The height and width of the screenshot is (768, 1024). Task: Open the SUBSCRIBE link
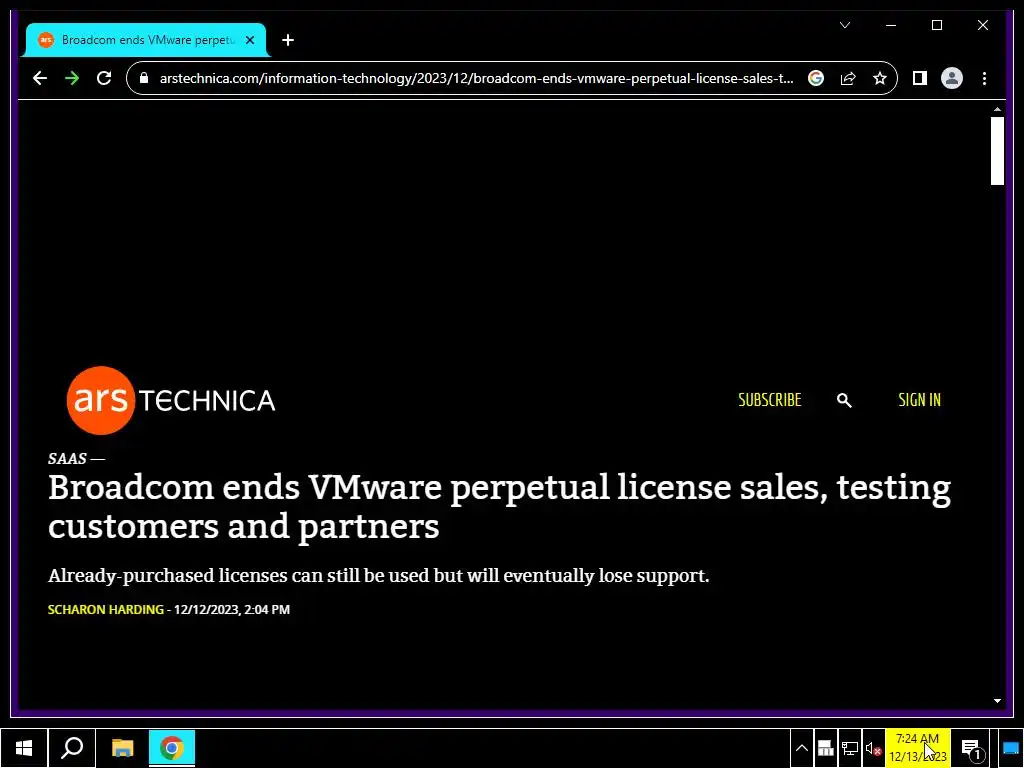[769, 400]
